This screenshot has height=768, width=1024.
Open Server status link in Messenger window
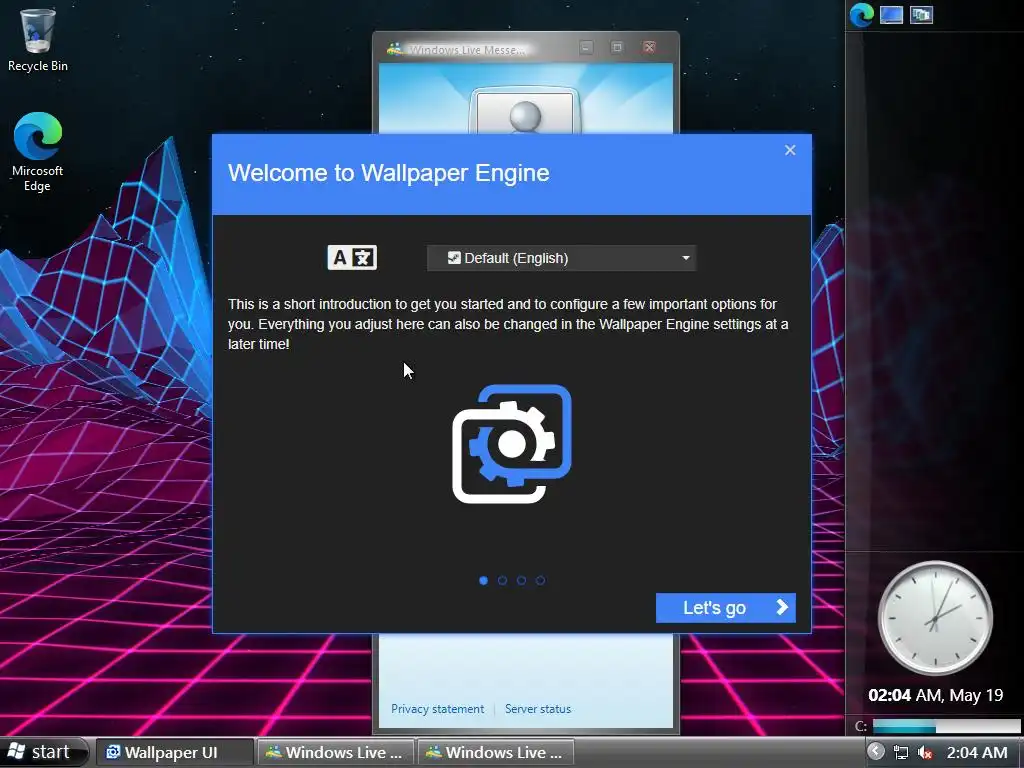[x=537, y=709]
